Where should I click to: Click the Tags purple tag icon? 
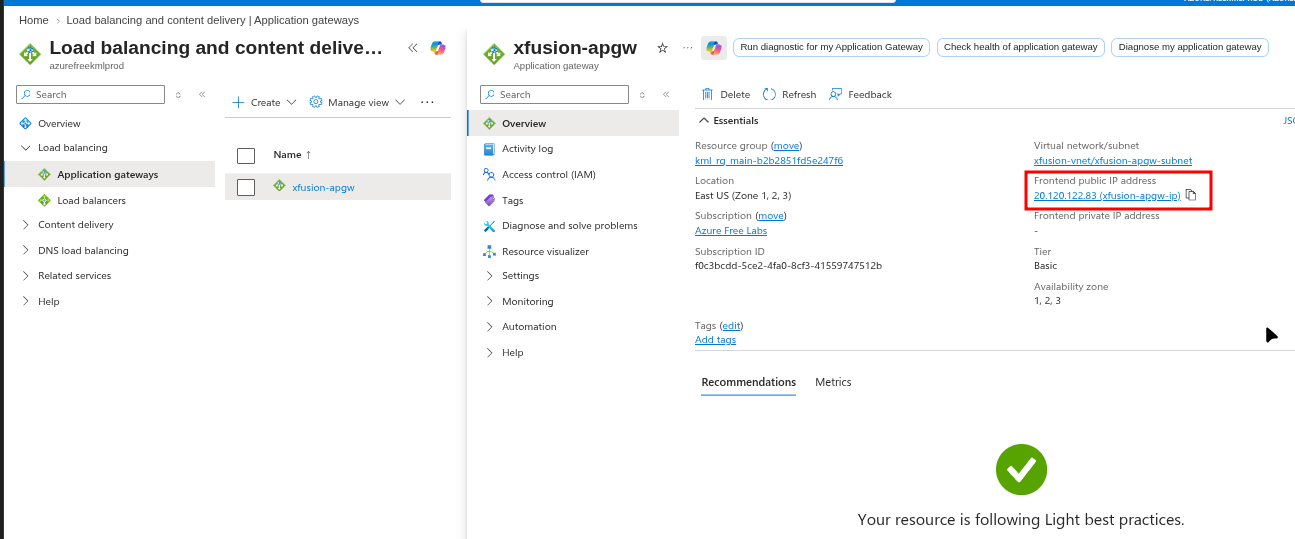pos(489,200)
